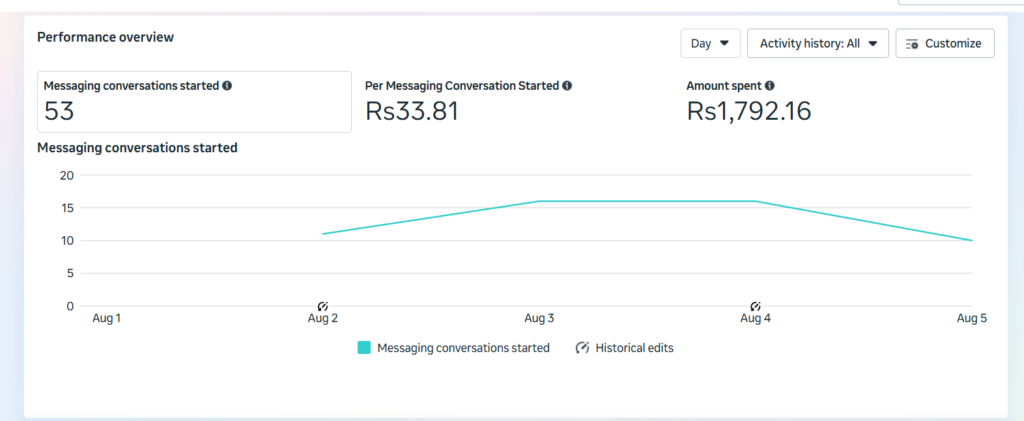This screenshot has width=1024, height=421.
Task: Click info icon beside Amount spent
Action: point(770,86)
